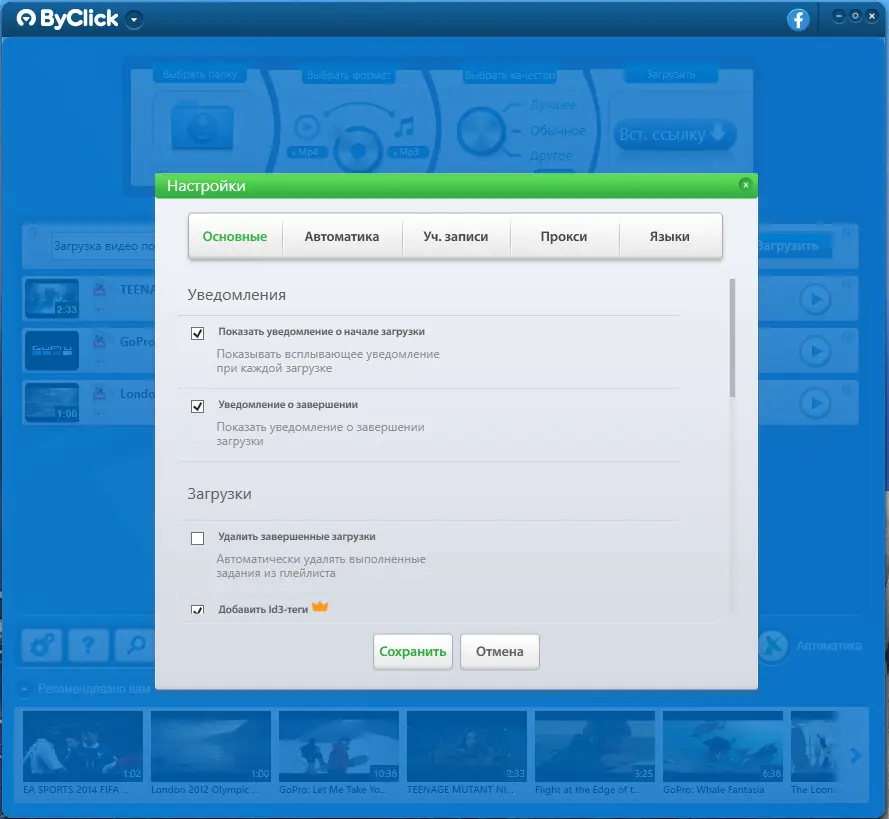Click the Выбрать качество label
The image size is (889, 819).
(x=510, y=75)
